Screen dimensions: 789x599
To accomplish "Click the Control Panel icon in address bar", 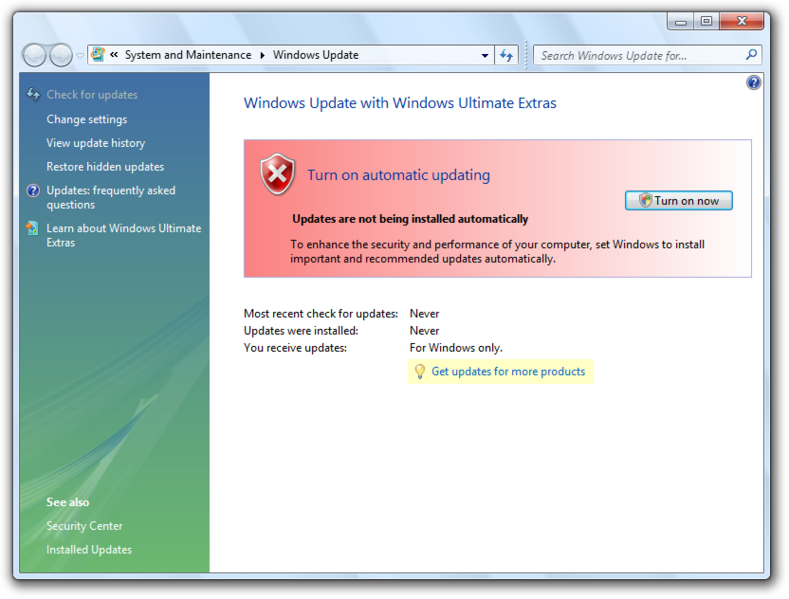I will click(x=98, y=54).
